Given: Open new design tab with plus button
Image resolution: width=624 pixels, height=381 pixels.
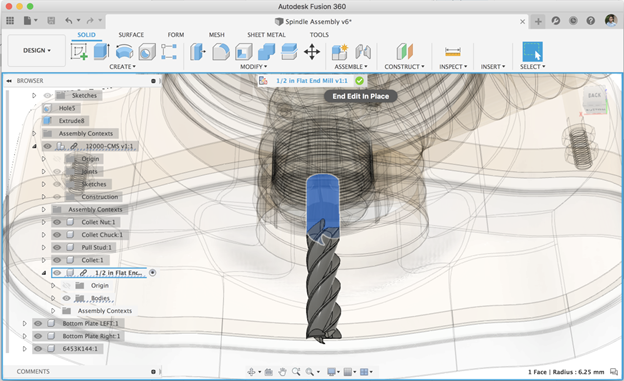Looking at the screenshot, I should click(538, 21).
